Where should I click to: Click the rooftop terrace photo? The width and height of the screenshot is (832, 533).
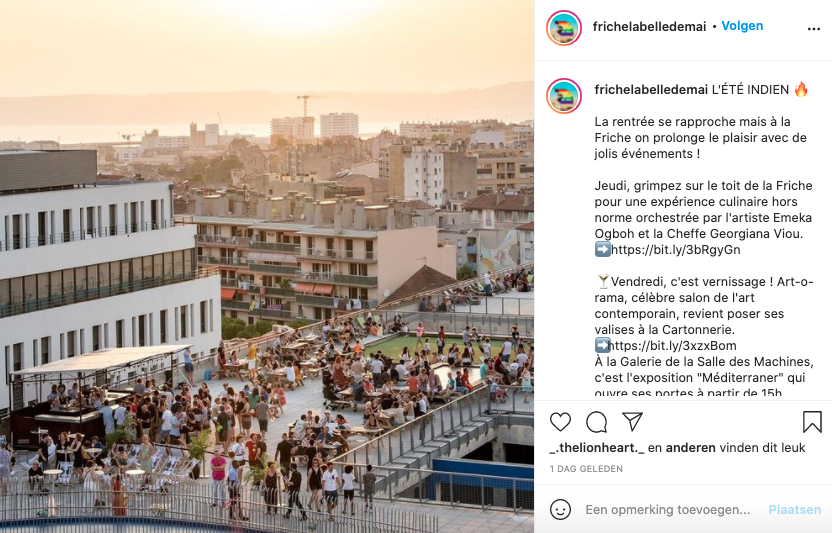[x=267, y=266]
